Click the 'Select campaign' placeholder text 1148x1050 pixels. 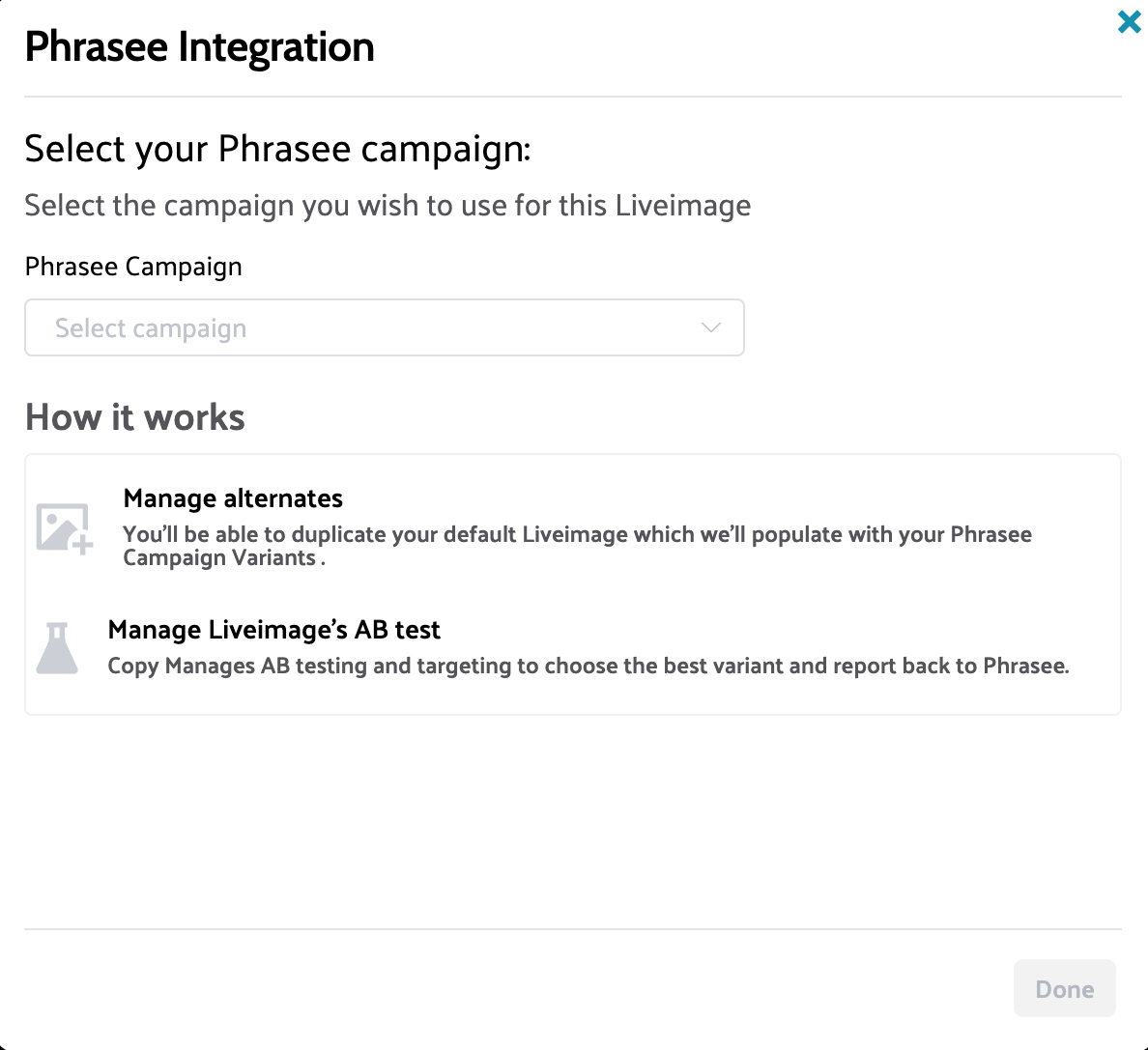tap(151, 329)
